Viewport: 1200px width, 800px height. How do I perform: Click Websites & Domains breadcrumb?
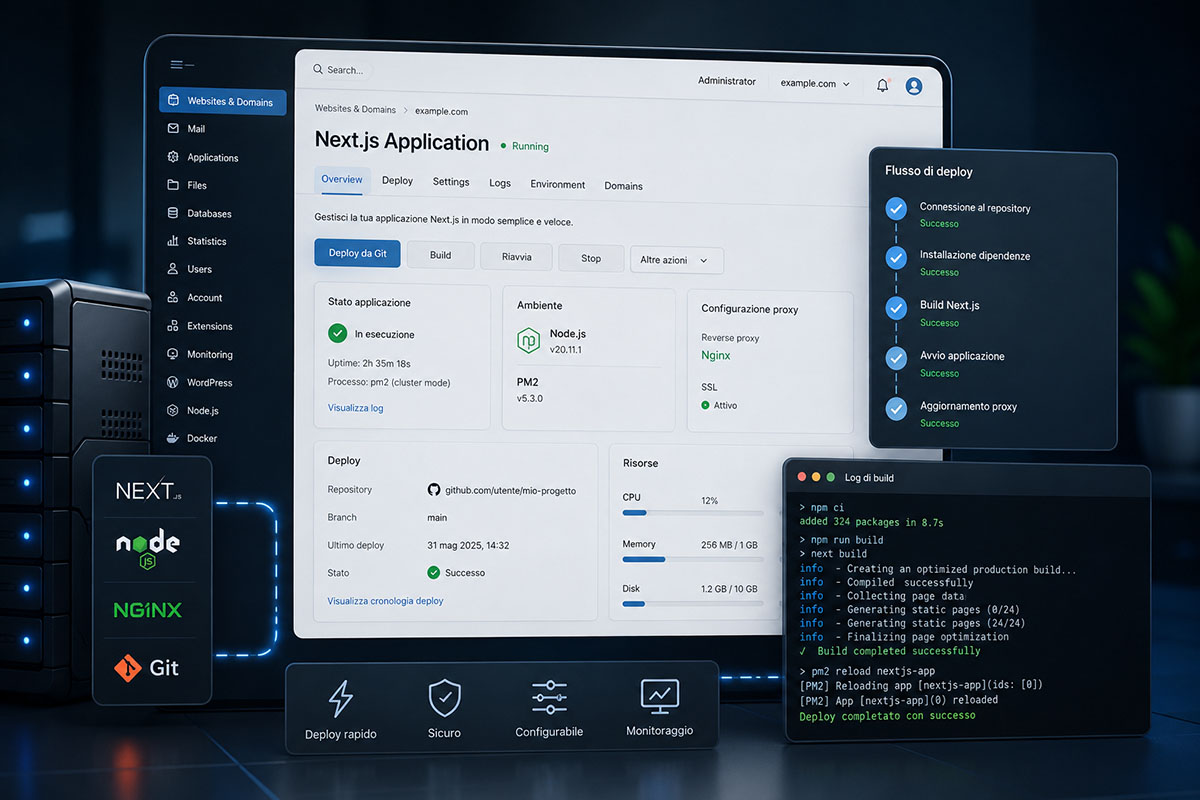[355, 109]
